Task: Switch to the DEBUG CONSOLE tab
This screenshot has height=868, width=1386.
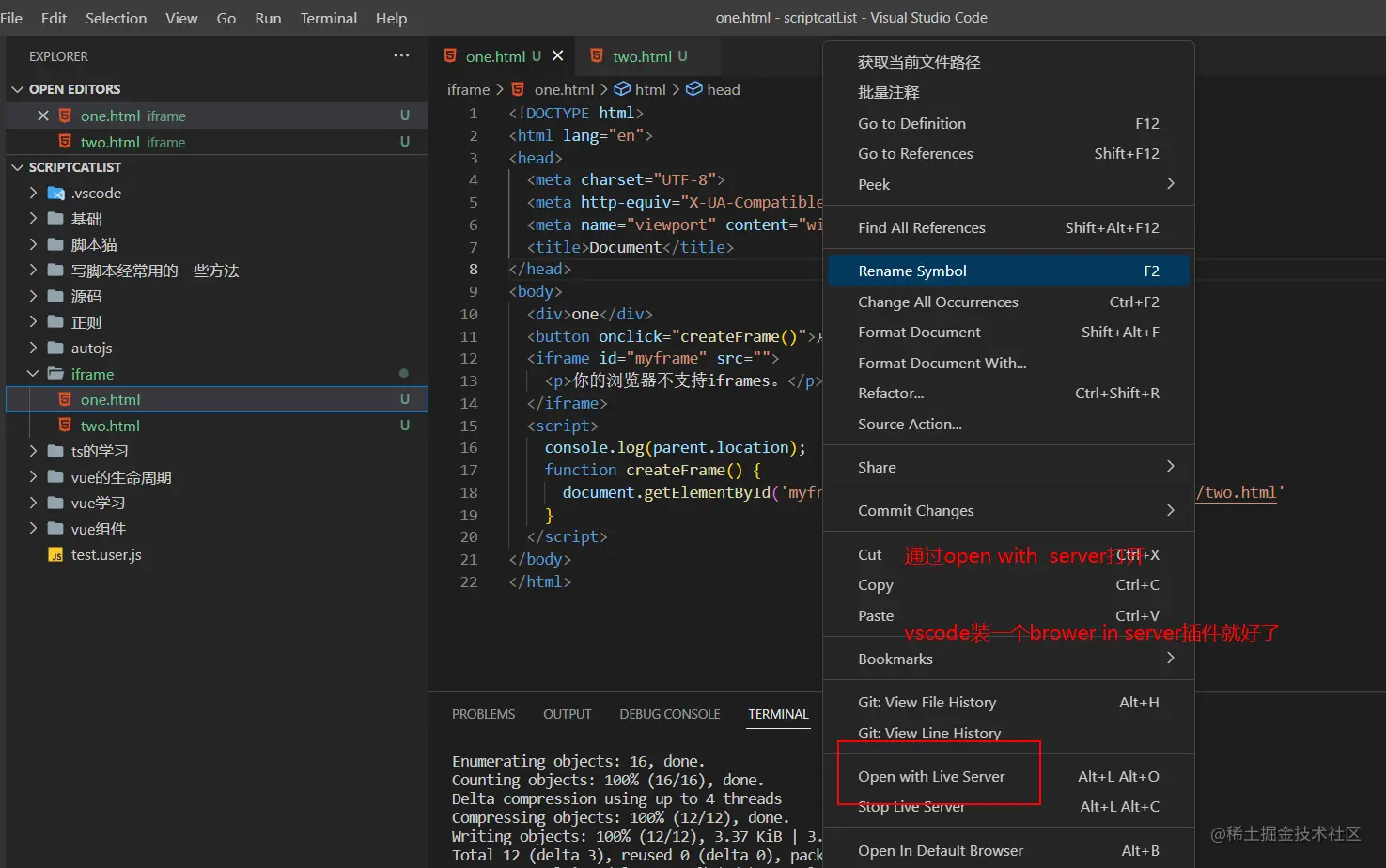Action: coord(669,714)
